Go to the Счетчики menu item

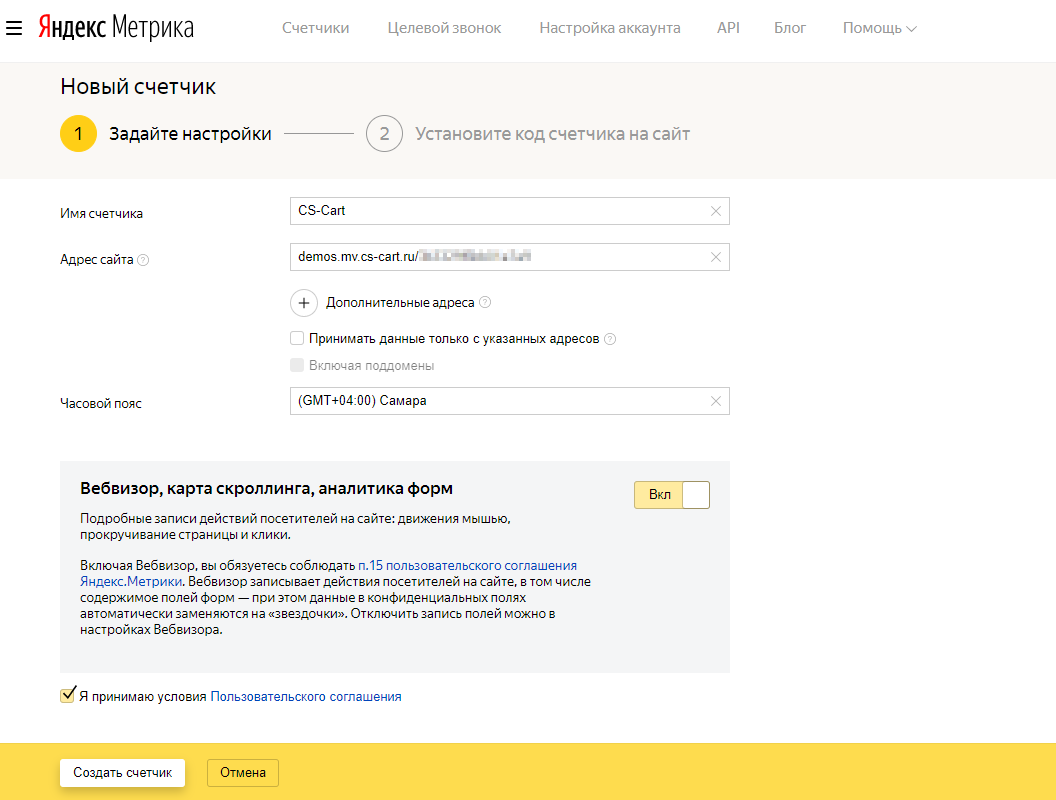pyautogui.click(x=315, y=28)
